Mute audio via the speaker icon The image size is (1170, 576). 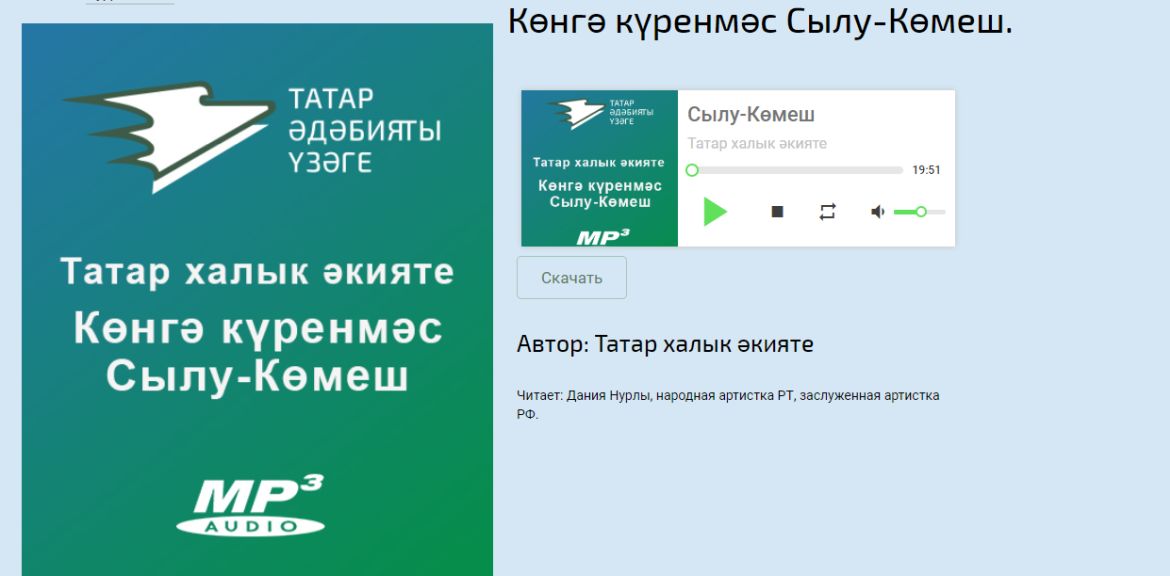tap(878, 212)
